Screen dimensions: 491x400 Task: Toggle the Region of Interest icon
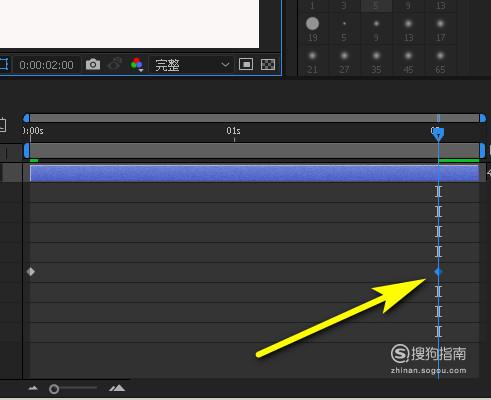point(246,64)
